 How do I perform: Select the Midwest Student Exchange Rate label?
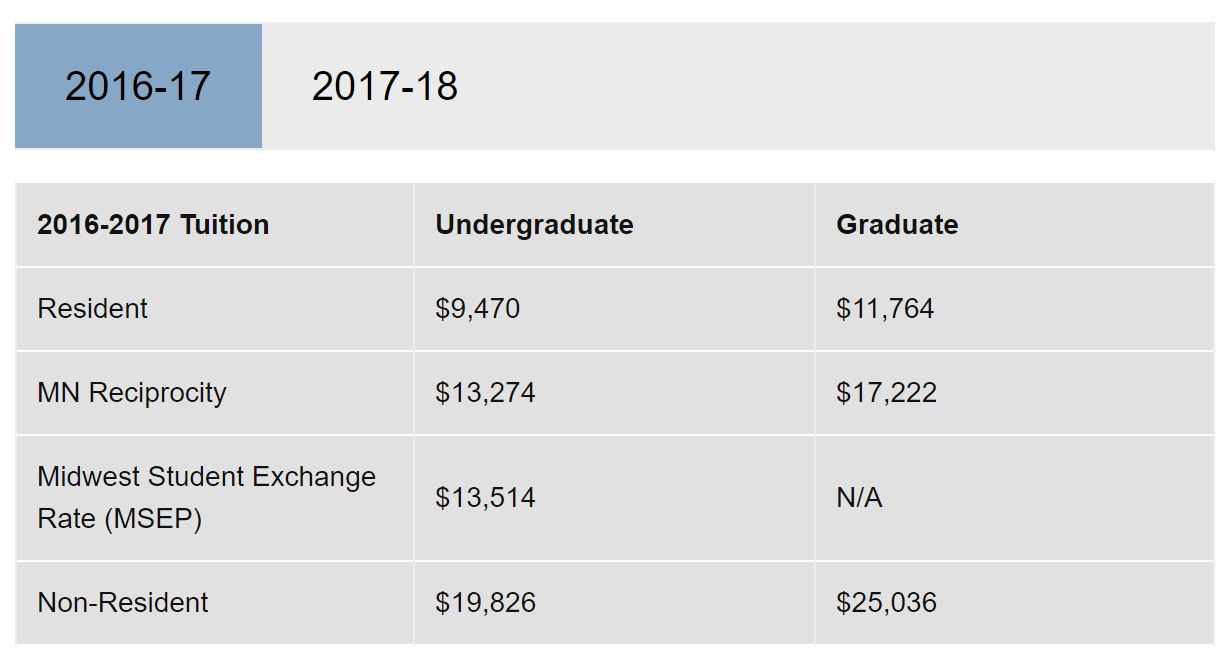click(206, 498)
